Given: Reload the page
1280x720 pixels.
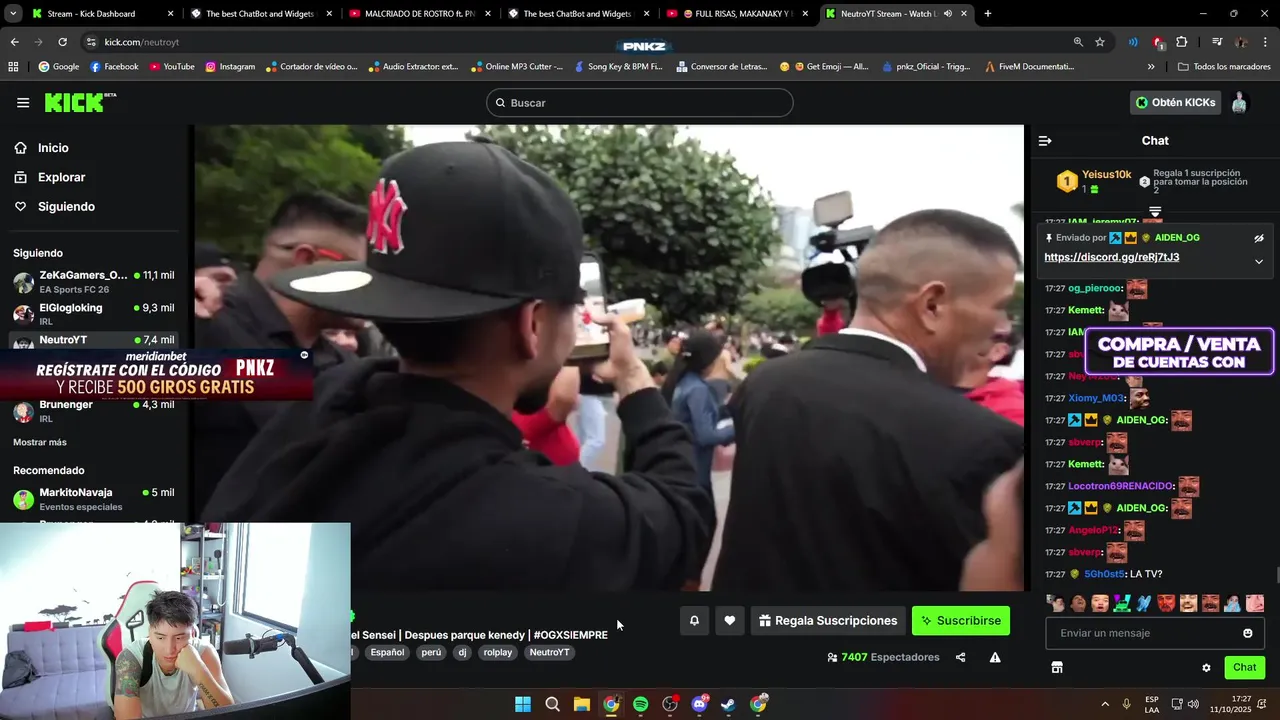Looking at the screenshot, I should [62, 42].
